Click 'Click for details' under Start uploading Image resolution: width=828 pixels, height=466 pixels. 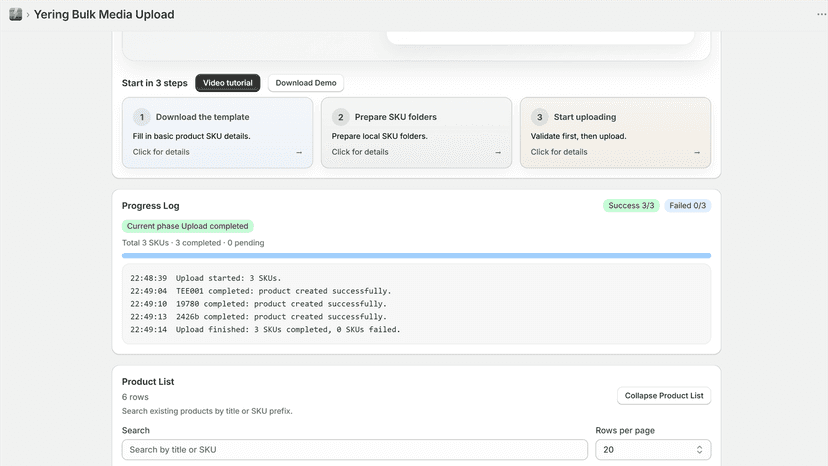tap(559, 152)
